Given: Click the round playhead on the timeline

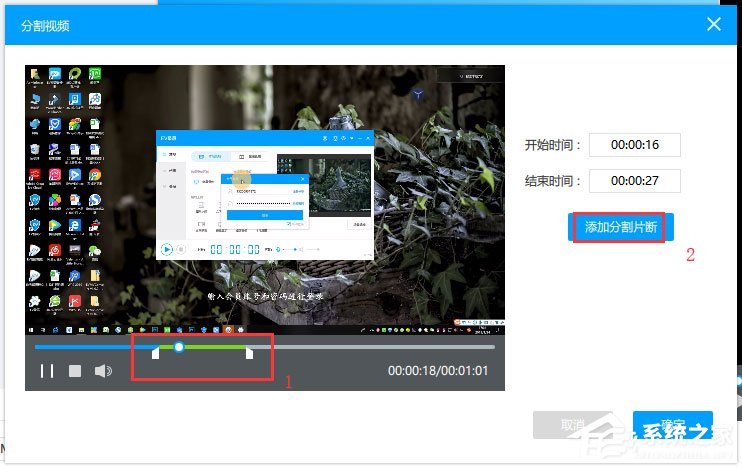Looking at the screenshot, I should (178, 347).
